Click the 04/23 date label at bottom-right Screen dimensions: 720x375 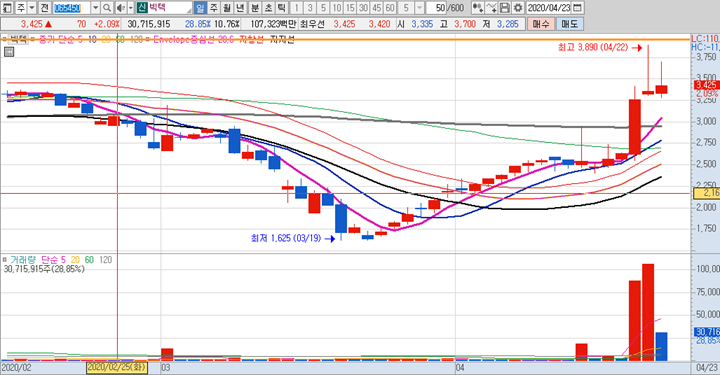pos(707,368)
